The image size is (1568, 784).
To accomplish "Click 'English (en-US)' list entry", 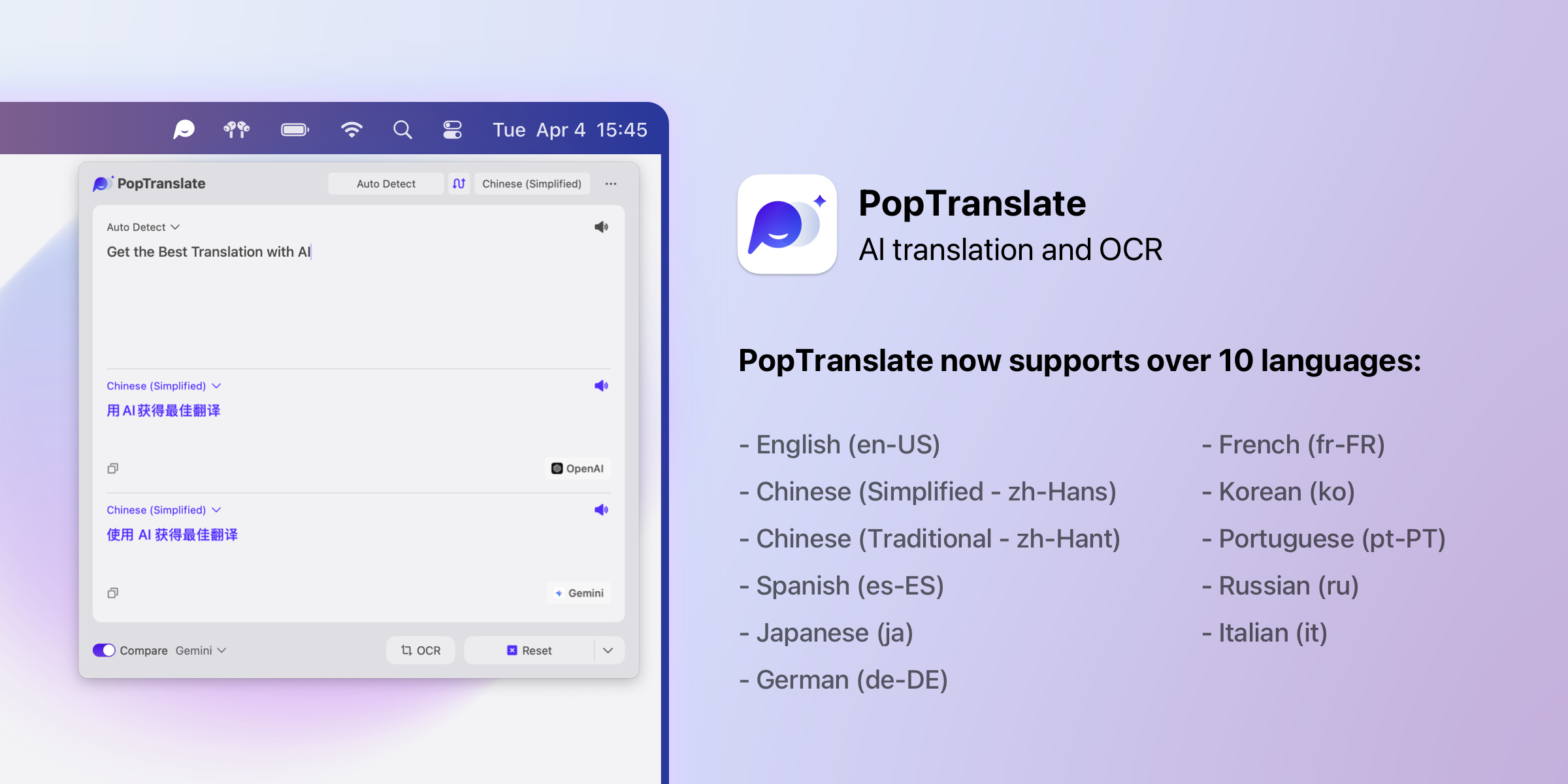I will (x=840, y=445).
